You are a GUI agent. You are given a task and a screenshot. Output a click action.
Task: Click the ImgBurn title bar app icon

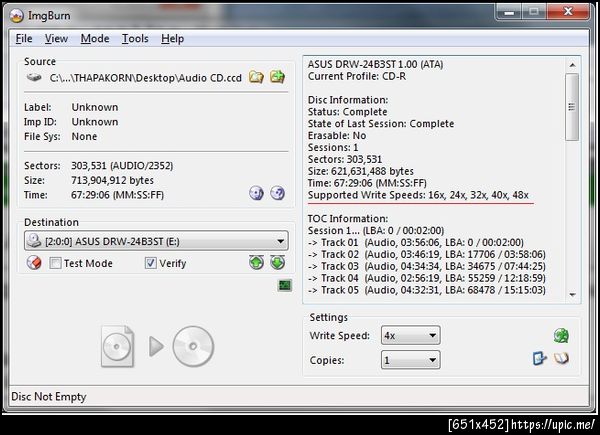[16, 15]
